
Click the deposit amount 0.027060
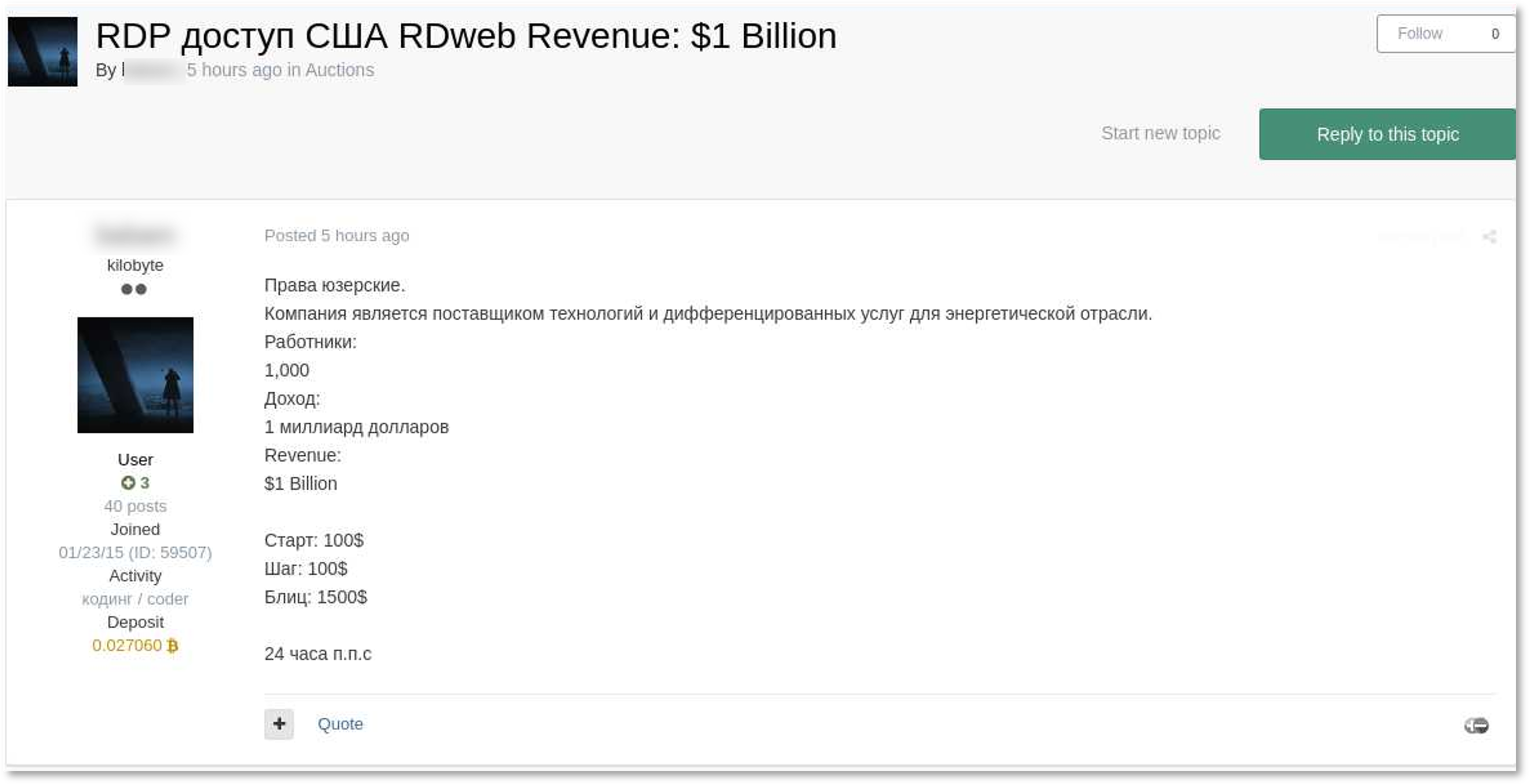tap(127, 645)
